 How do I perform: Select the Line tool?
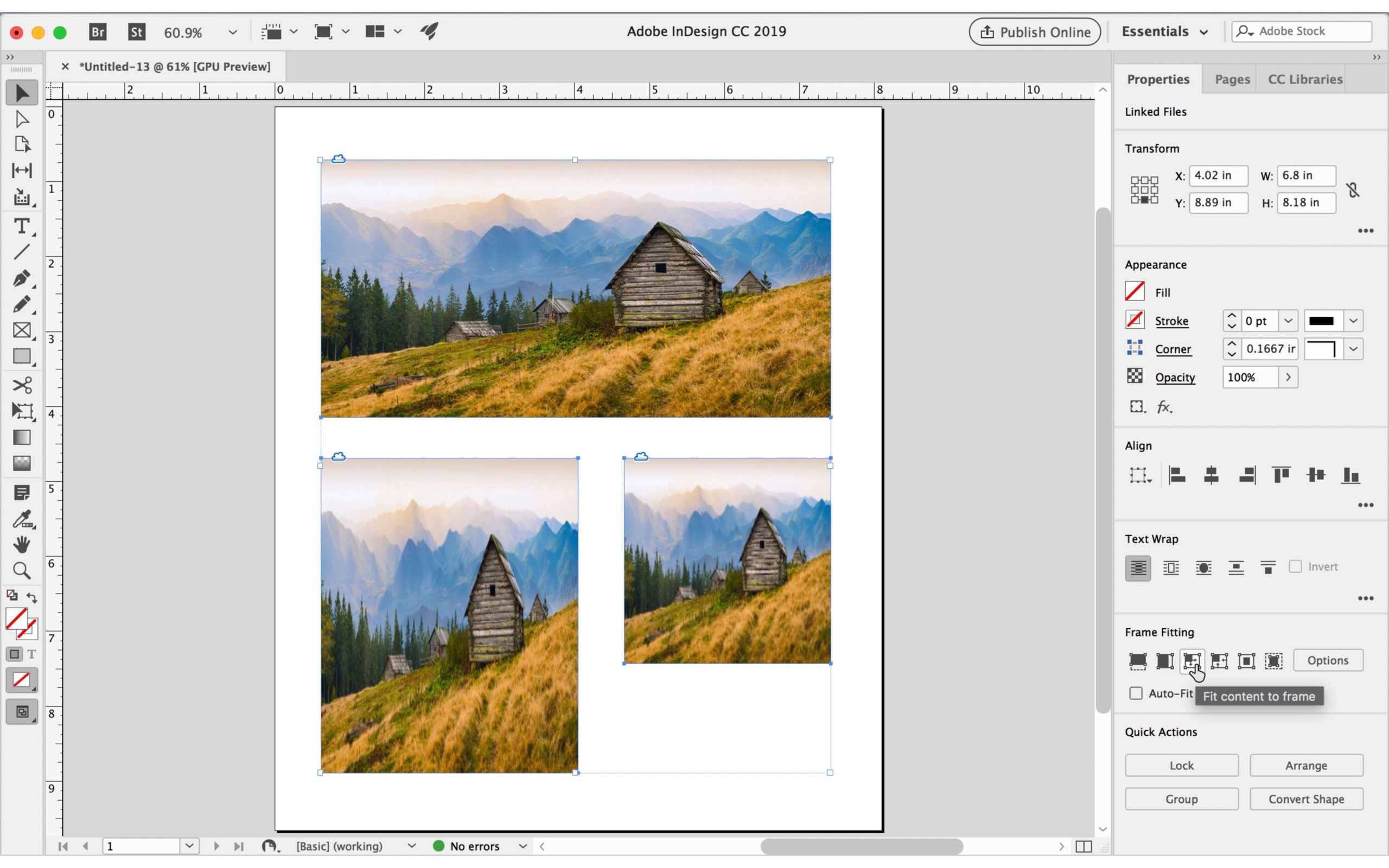(x=22, y=252)
